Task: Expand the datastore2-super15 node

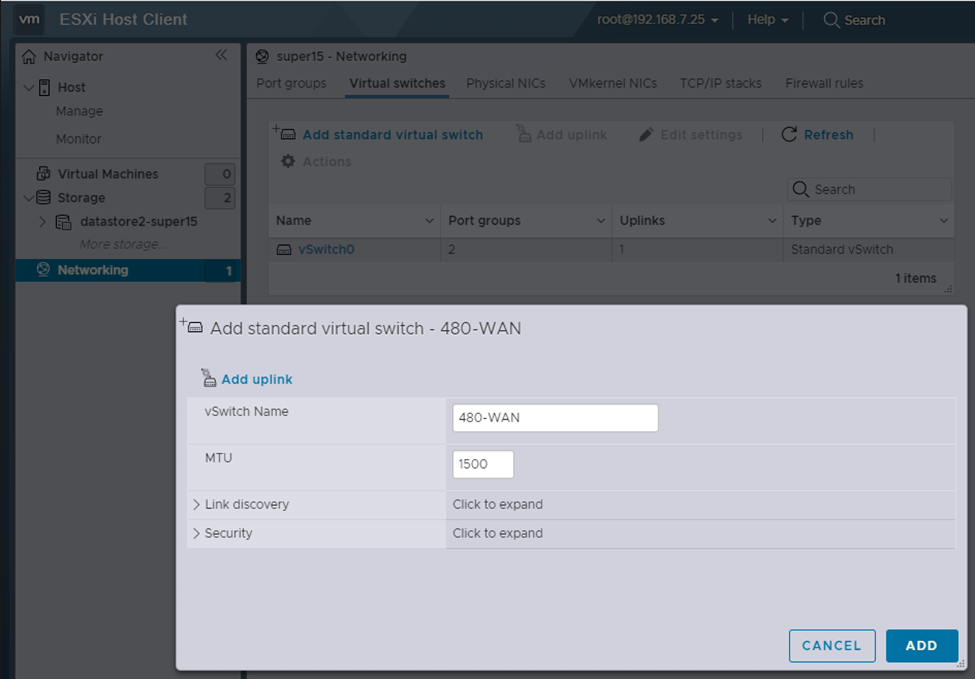Action: click(x=42, y=221)
